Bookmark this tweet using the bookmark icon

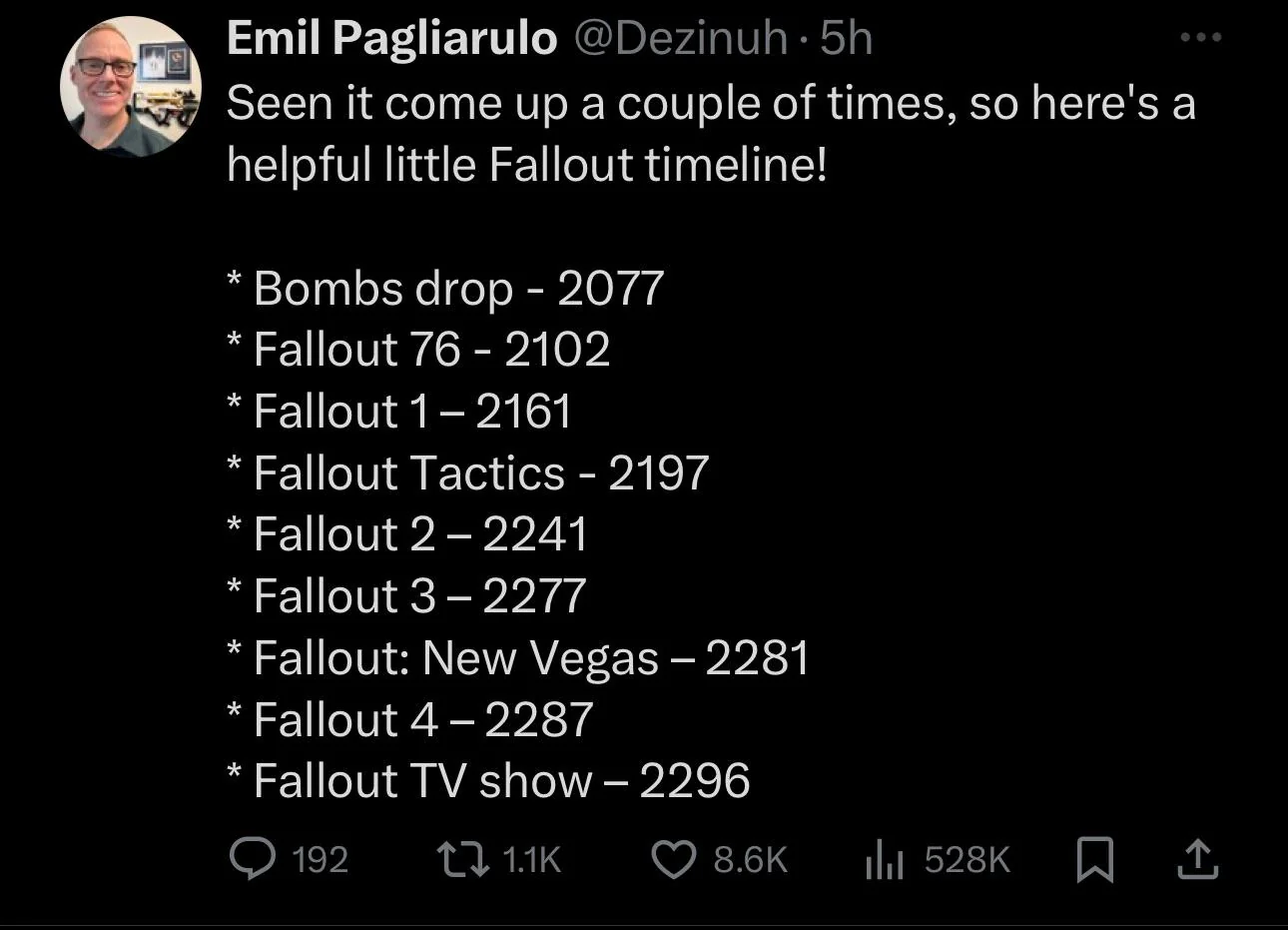coord(1096,858)
